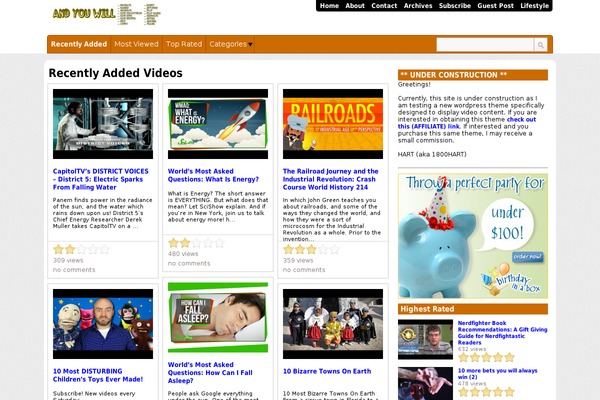Follow the check out this (AFFILIATE) link

467,123
